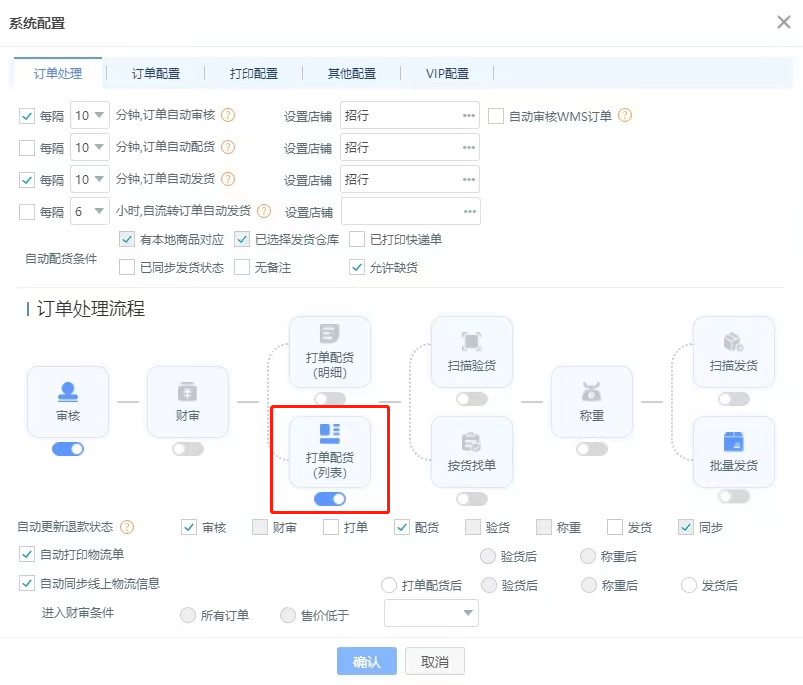Enable the 扫描发货 switch
Image resolution: width=803 pixels, height=685 pixels.
(733, 399)
